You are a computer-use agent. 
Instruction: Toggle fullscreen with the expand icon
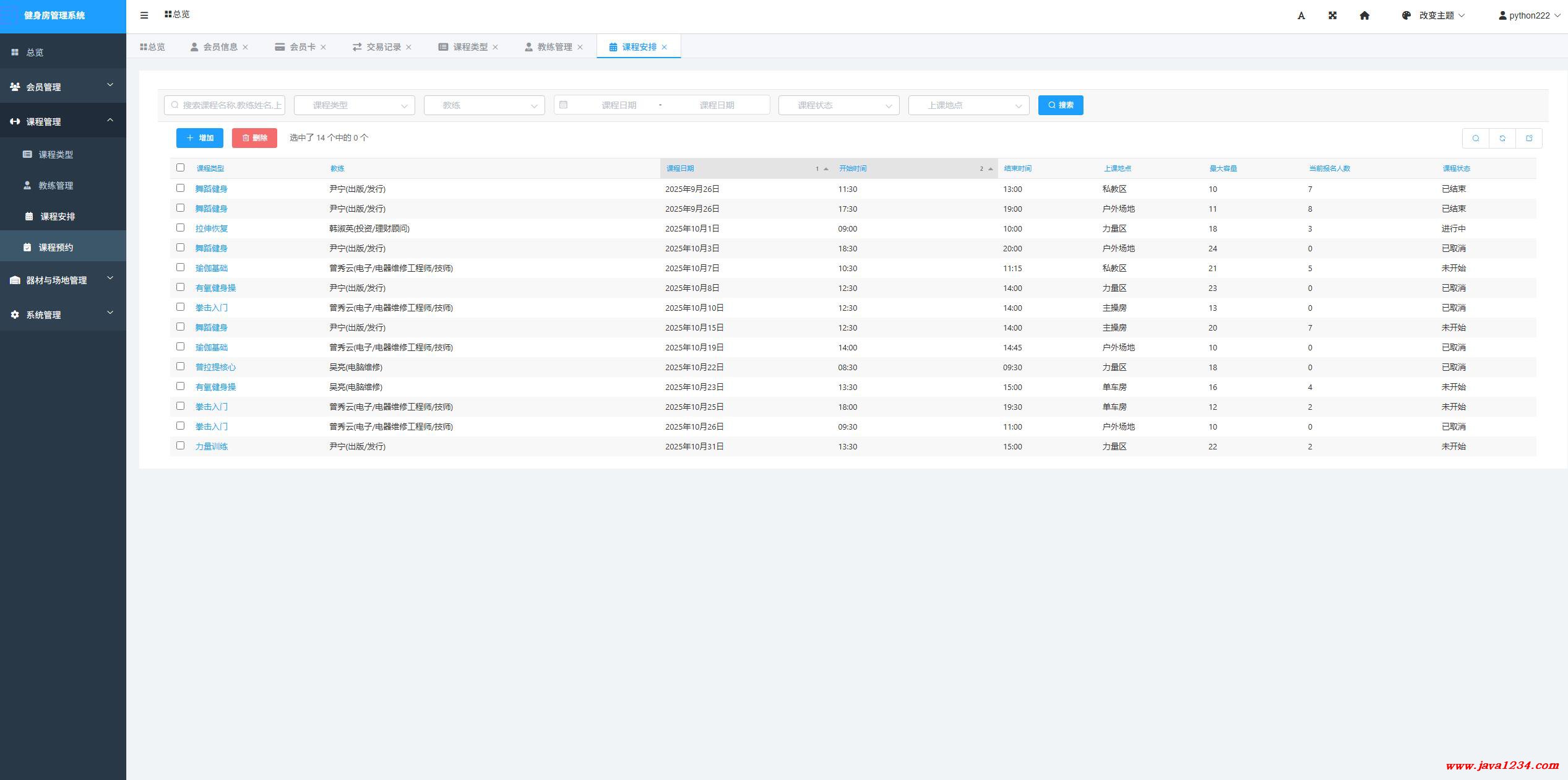pyautogui.click(x=1333, y=15)
